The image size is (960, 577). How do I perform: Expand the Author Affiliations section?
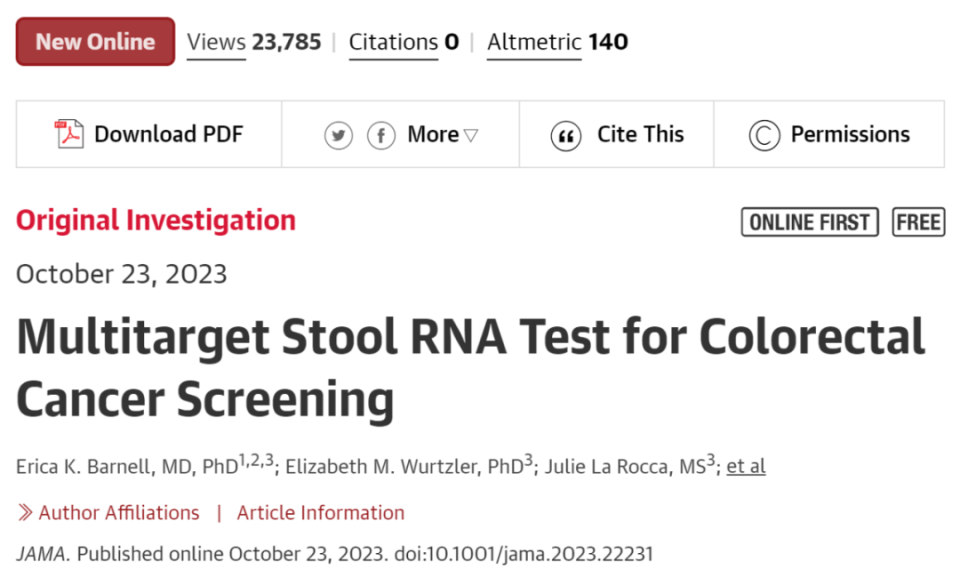[118, 513]
